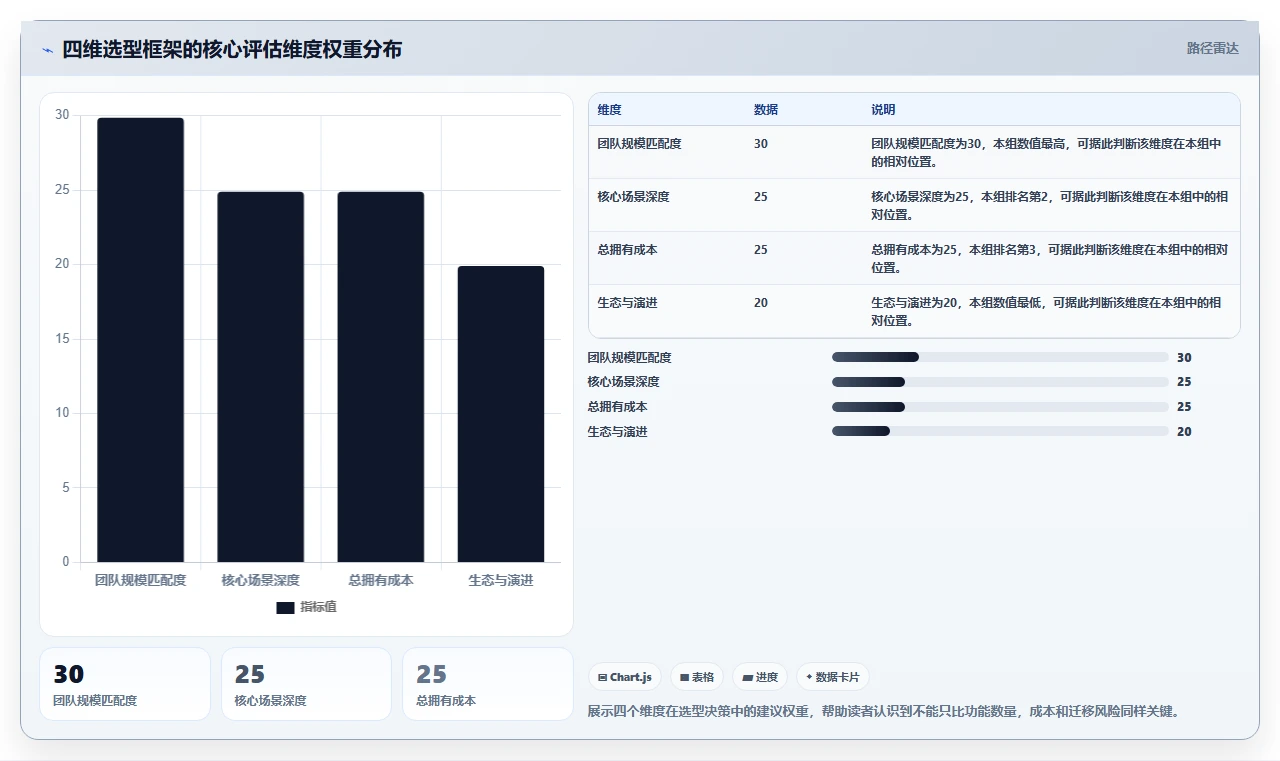Click the 核心场景深度 x-axis label
The width and height of the screenshot is (1280, 761).
[x=260, y=580]
